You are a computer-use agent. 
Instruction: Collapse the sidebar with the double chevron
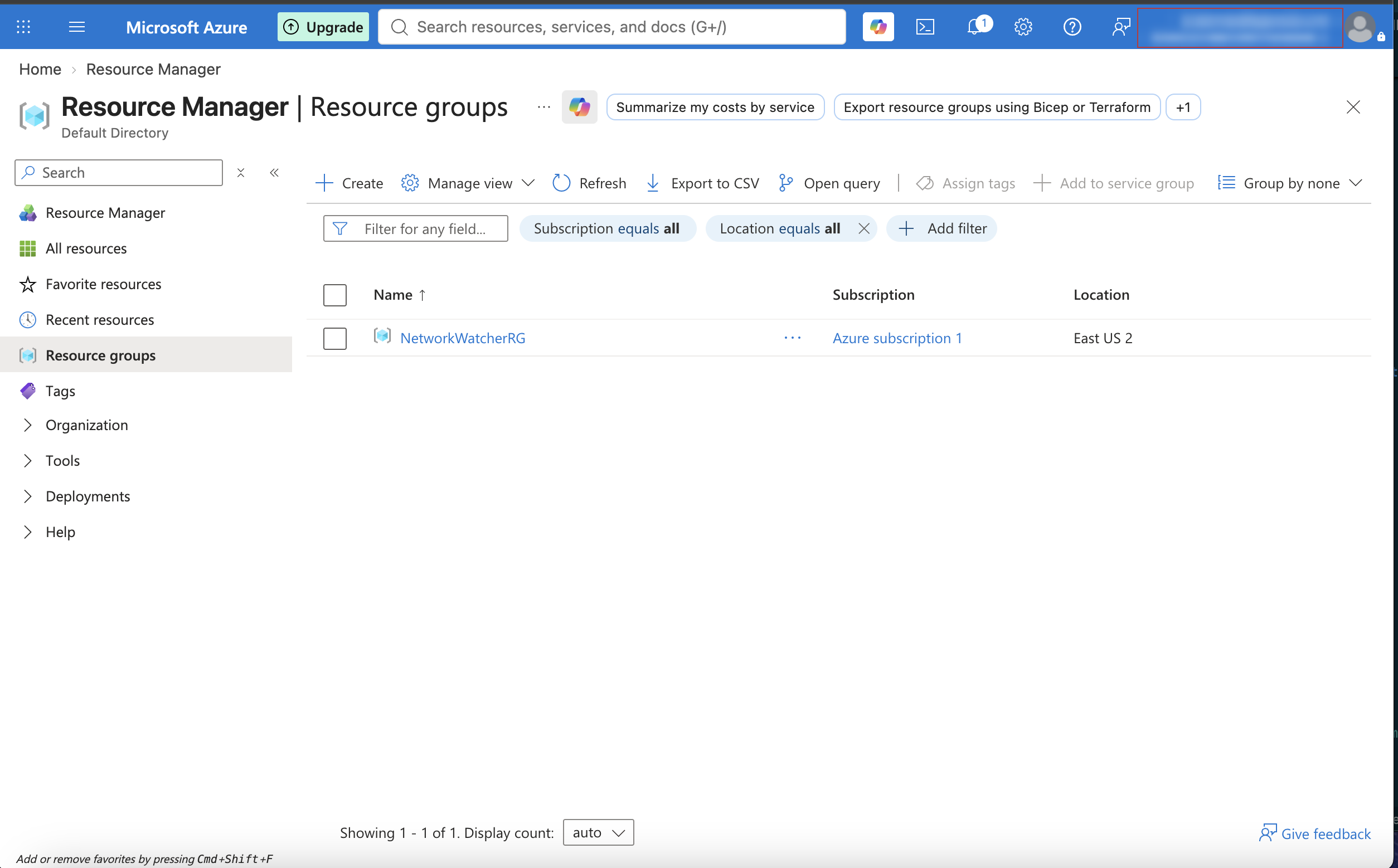click(275, 172)
